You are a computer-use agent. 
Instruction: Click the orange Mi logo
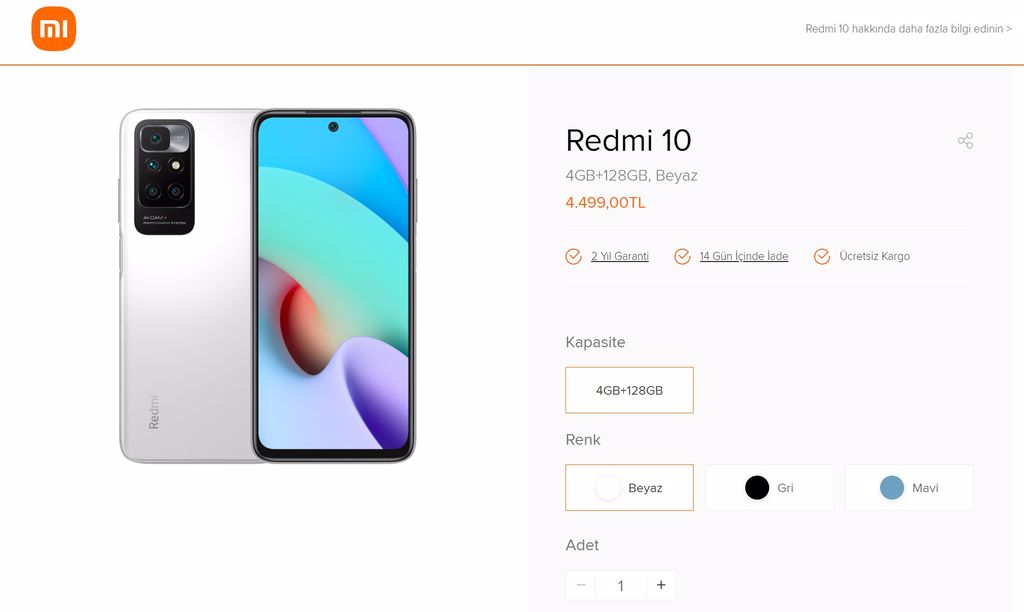point(54,29)
